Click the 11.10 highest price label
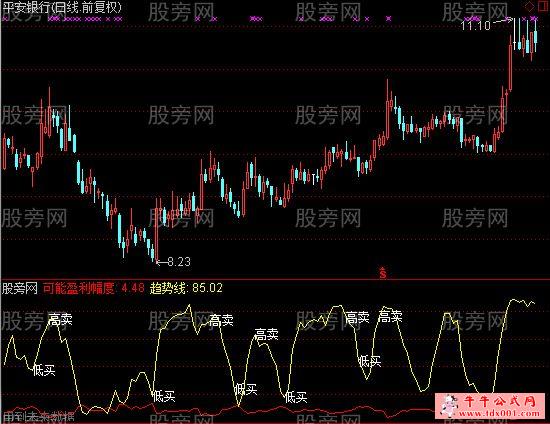 pos(476,26)
